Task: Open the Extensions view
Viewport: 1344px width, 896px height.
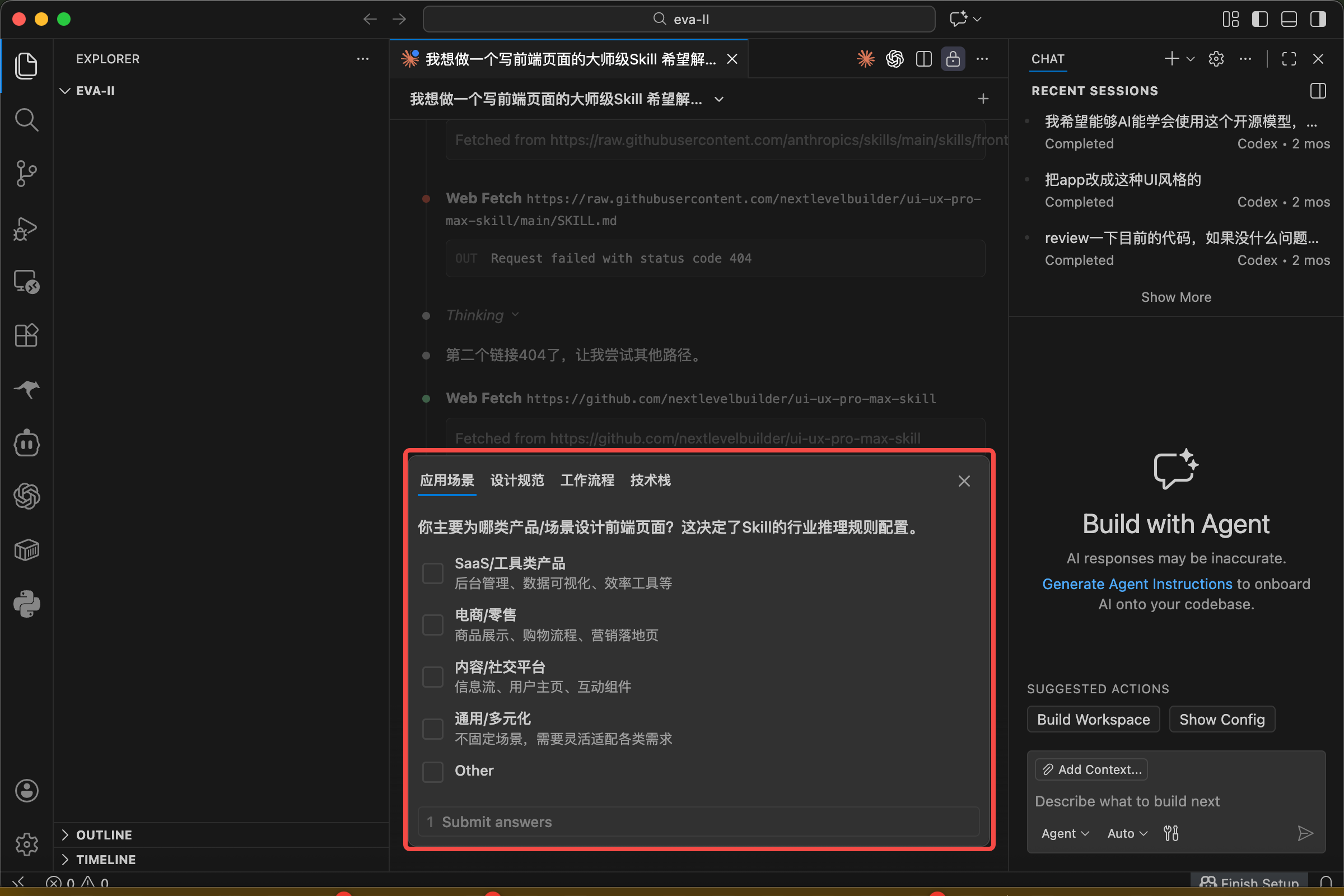Action: (26, 335)
